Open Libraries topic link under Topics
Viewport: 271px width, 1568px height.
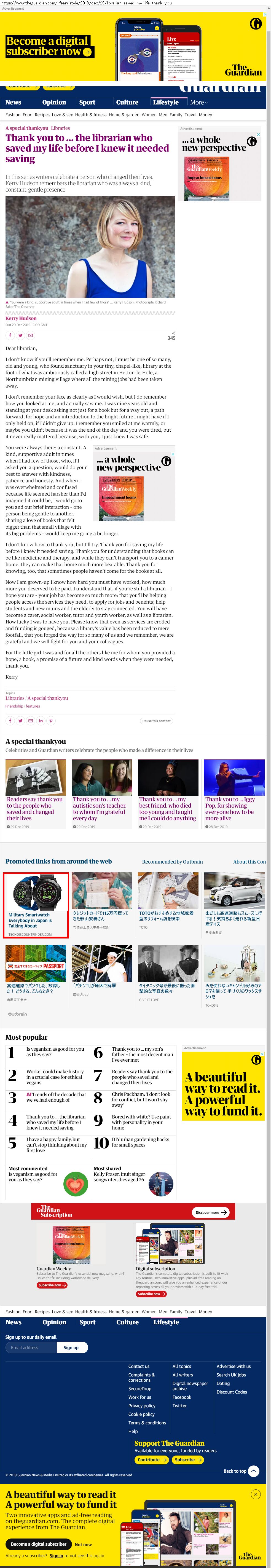coord(15,698)
